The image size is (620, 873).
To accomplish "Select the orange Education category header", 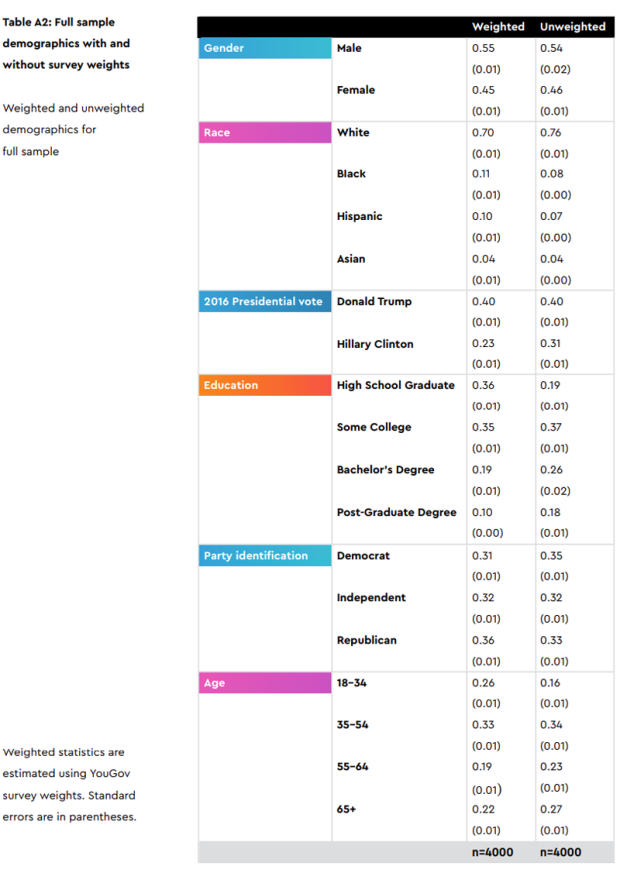I will pos(264,386).
